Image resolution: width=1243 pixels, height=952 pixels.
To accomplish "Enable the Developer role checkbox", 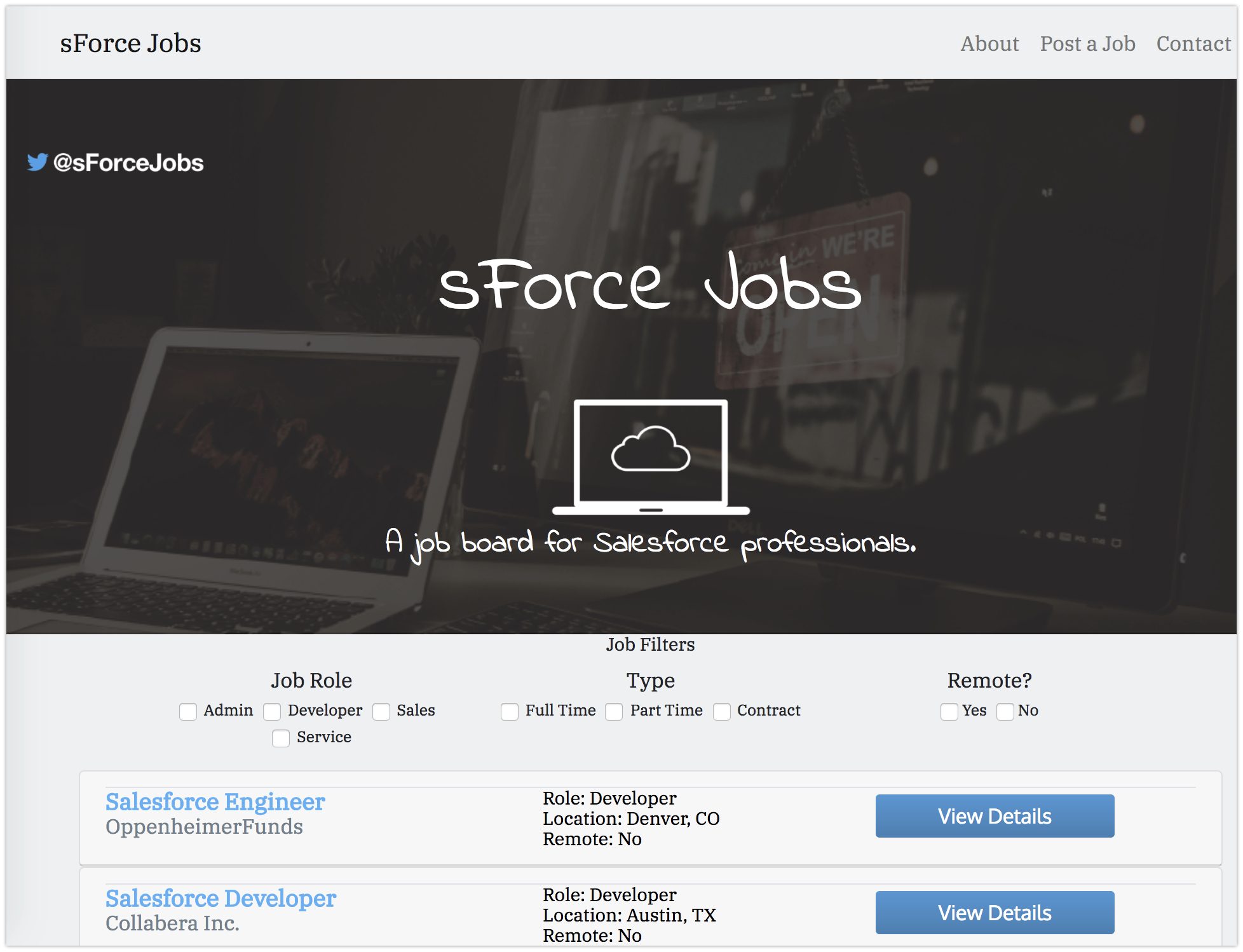I will click(x=272, y=711).
